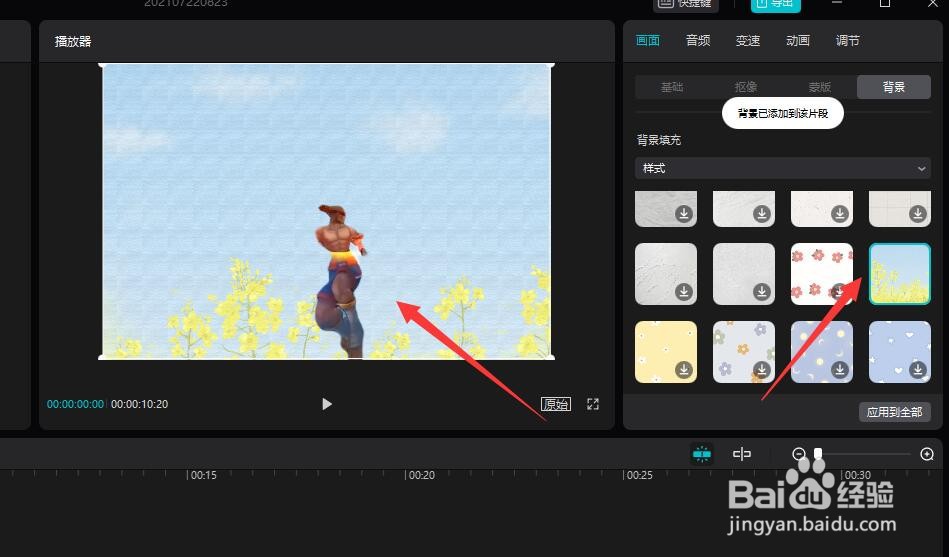This screenshot has height=557, width=949.
Task: Choose the selected yellow-flower sky background thumbnail
Action: 900,274
